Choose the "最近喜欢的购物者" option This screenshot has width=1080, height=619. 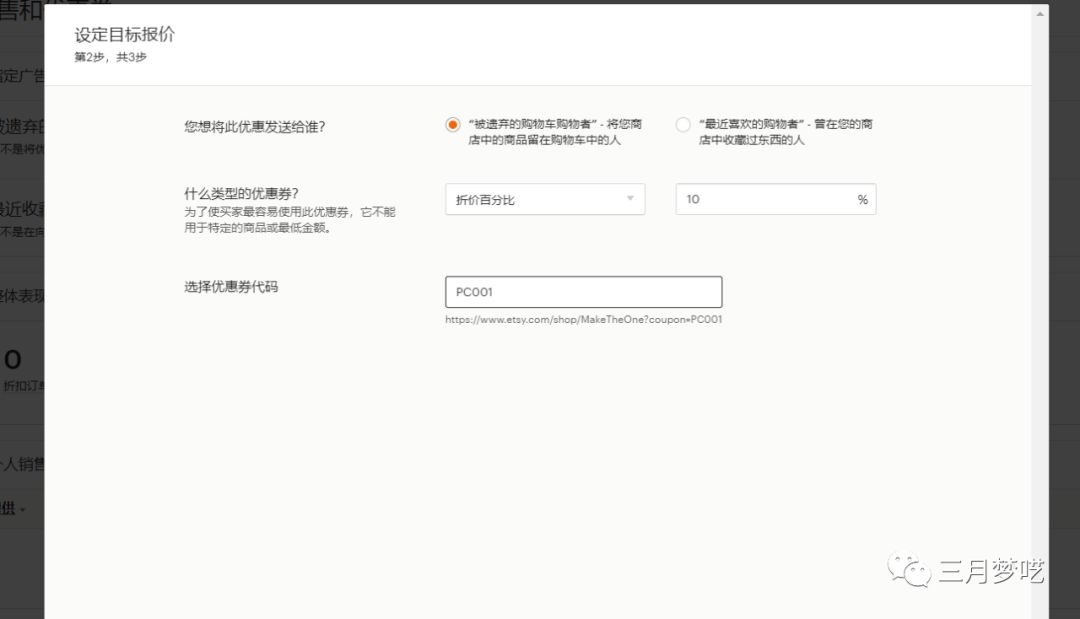682,124
